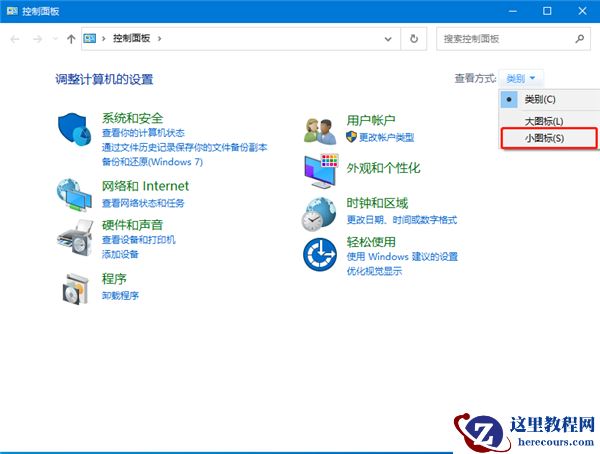Open Clock and Region globe-clock icon

[319, 214]
